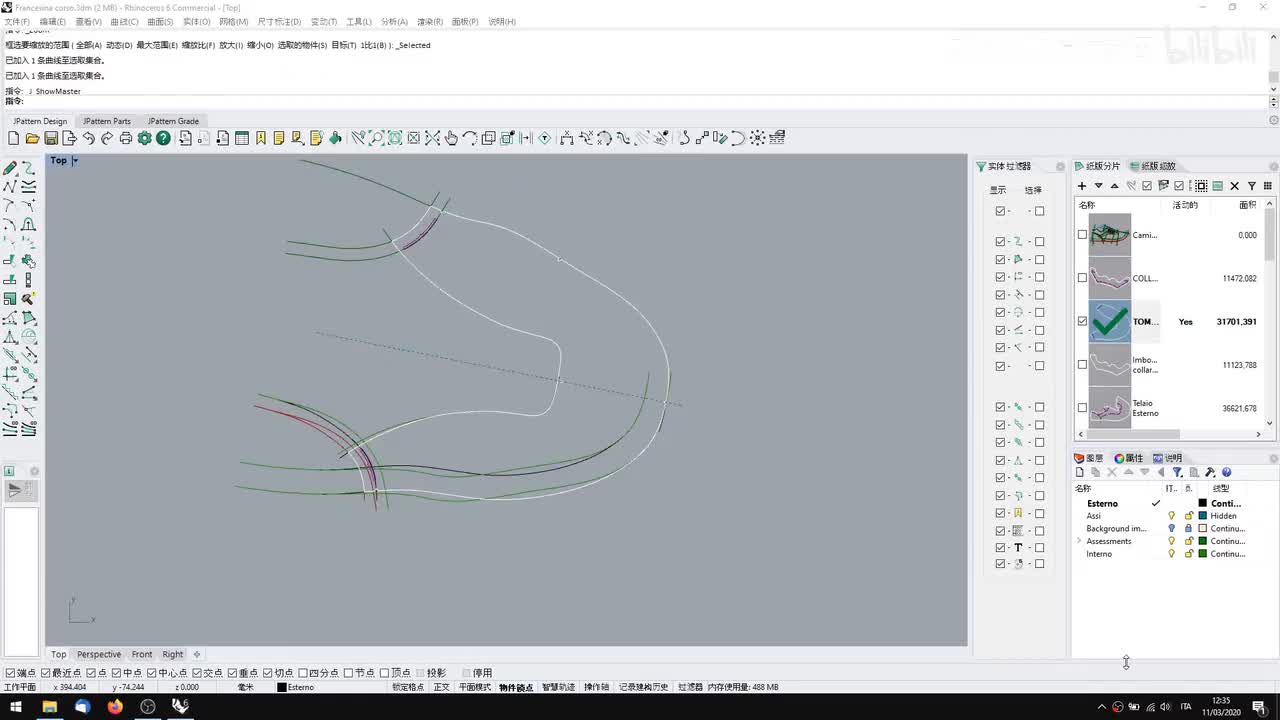Switch to the Perspective viewport tab
1280x720 pixels.
pos(99,654)
